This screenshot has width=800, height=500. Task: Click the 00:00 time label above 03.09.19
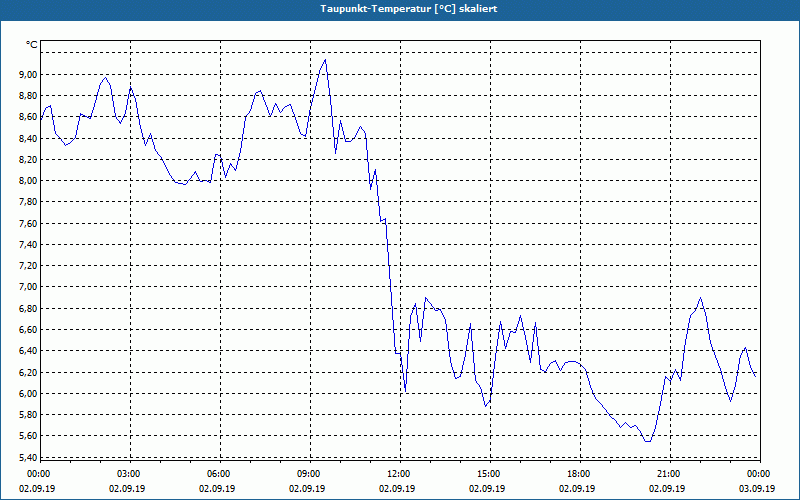pos(759,474)
